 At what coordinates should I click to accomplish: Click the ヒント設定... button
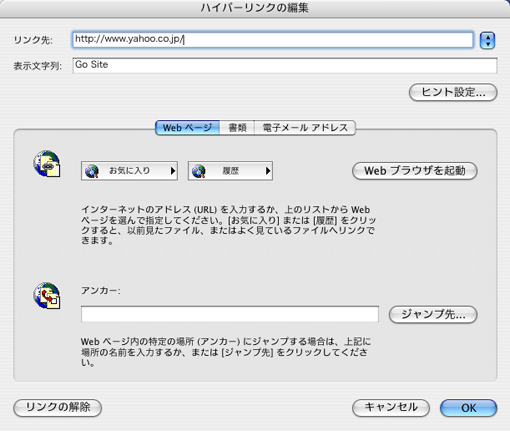[x=453, y=92]
